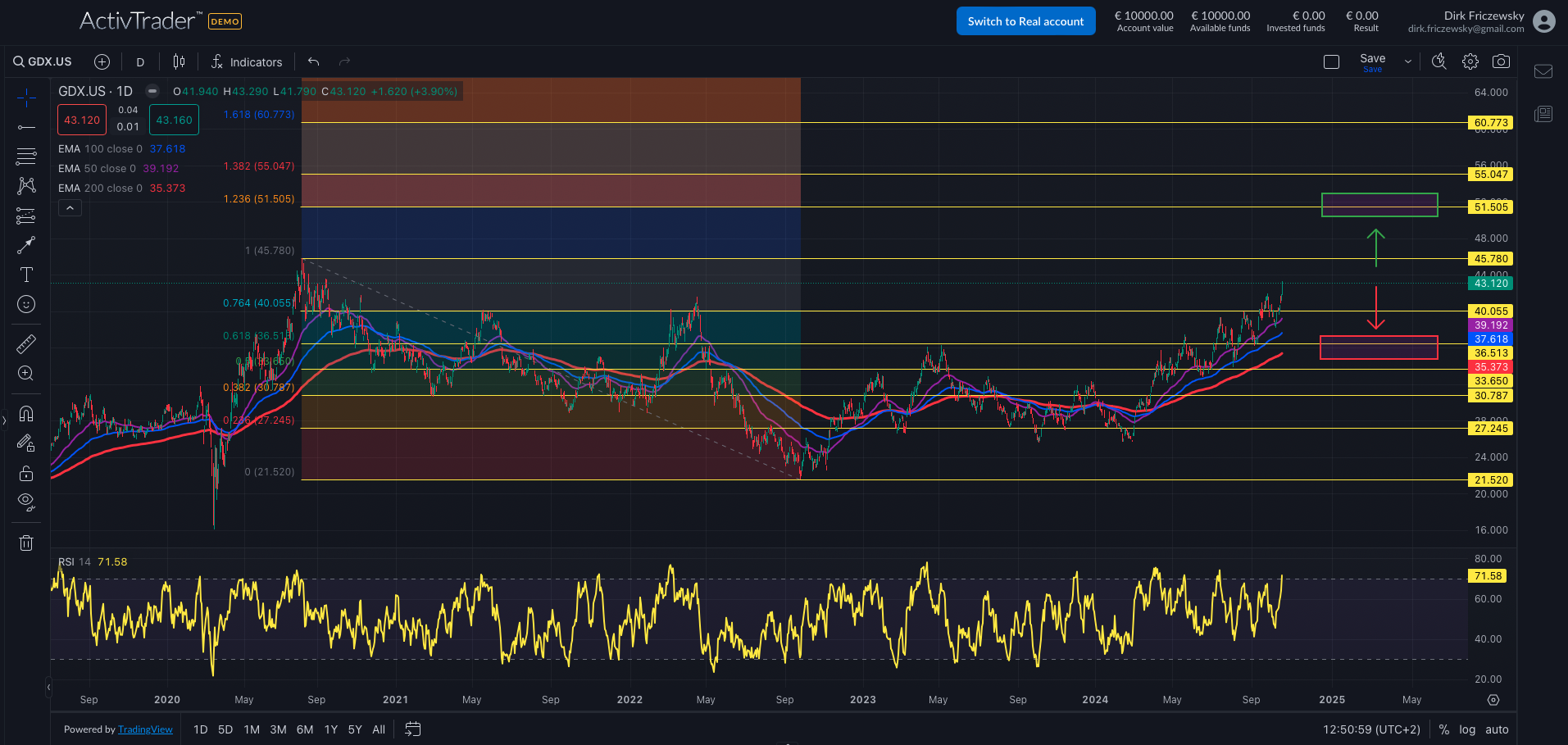Click the Switch to Real account button
Image resolution: width=1568 pixels, height=745 pixels.
pos(1025,20)
